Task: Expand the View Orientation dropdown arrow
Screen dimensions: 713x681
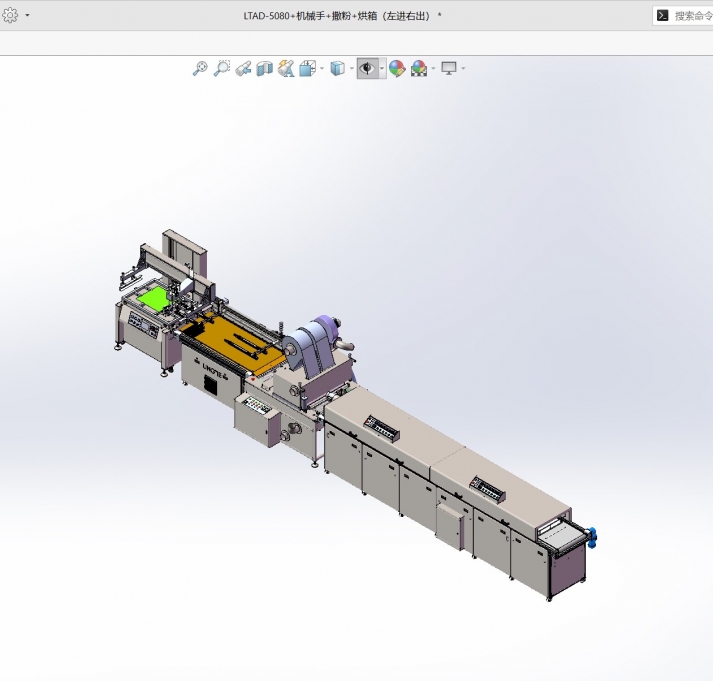Action: click(x=322, y=69)
